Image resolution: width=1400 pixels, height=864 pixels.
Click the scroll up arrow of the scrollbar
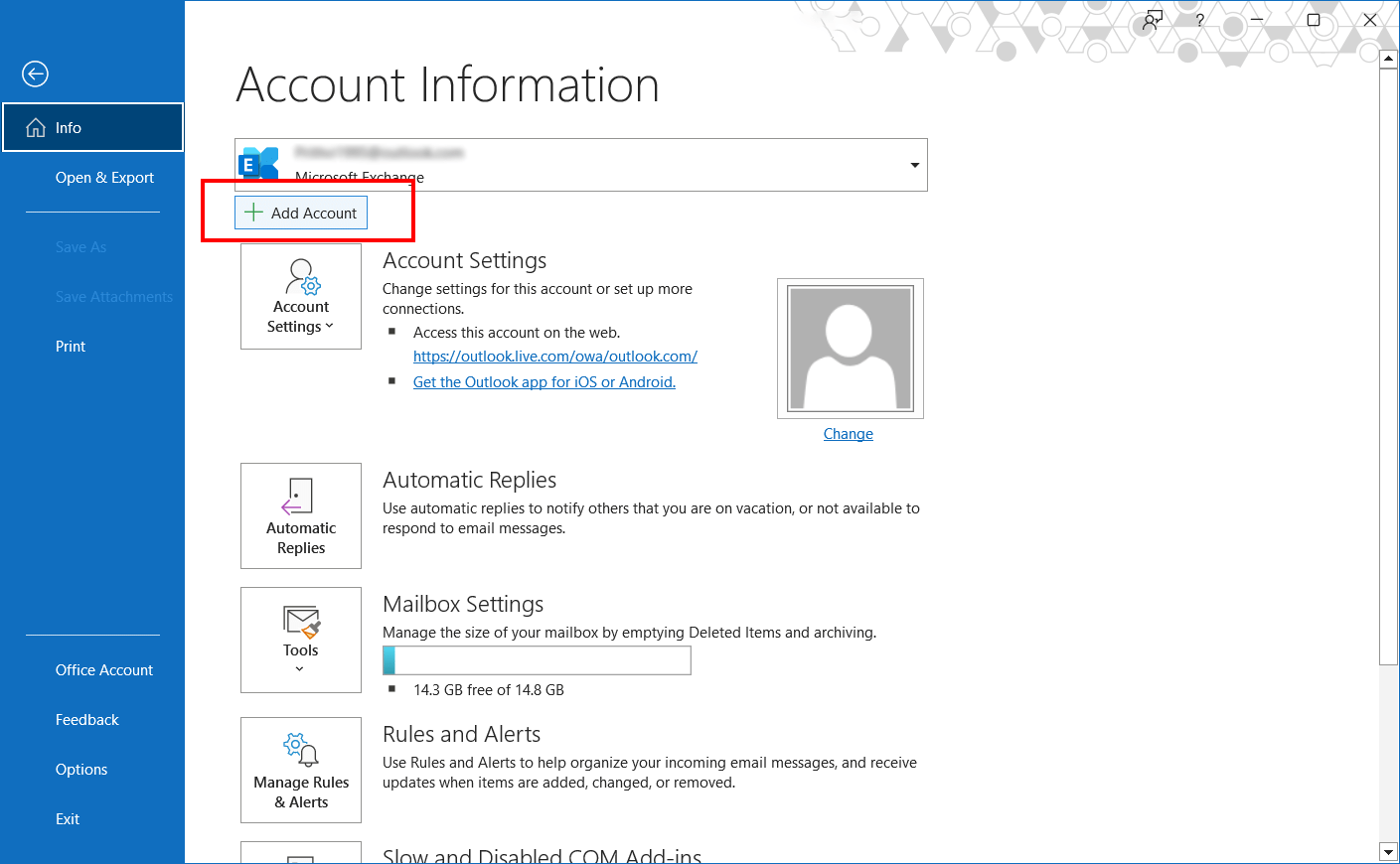coord(1388,59)
